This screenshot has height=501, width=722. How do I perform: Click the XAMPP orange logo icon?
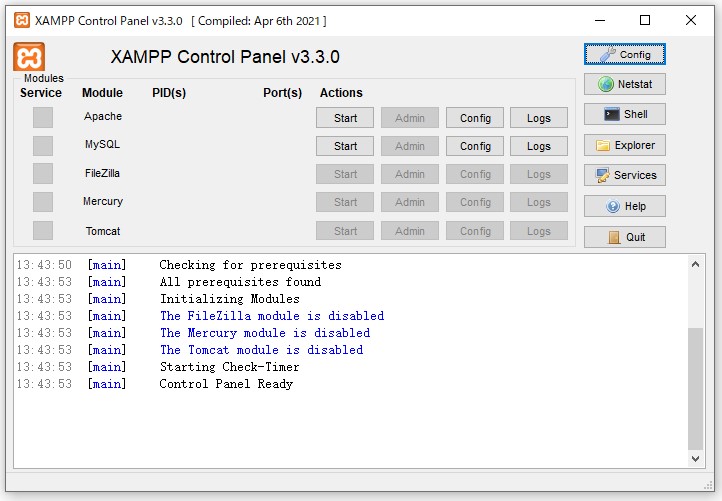(x=28, y=57)
